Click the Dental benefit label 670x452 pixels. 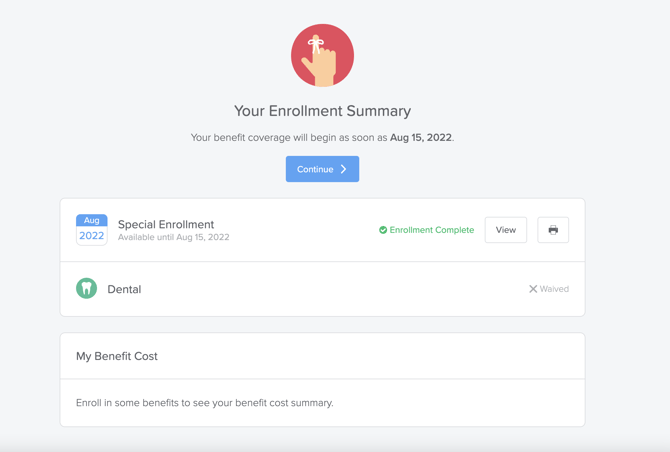pyautogui.click(x=124, y=289)
